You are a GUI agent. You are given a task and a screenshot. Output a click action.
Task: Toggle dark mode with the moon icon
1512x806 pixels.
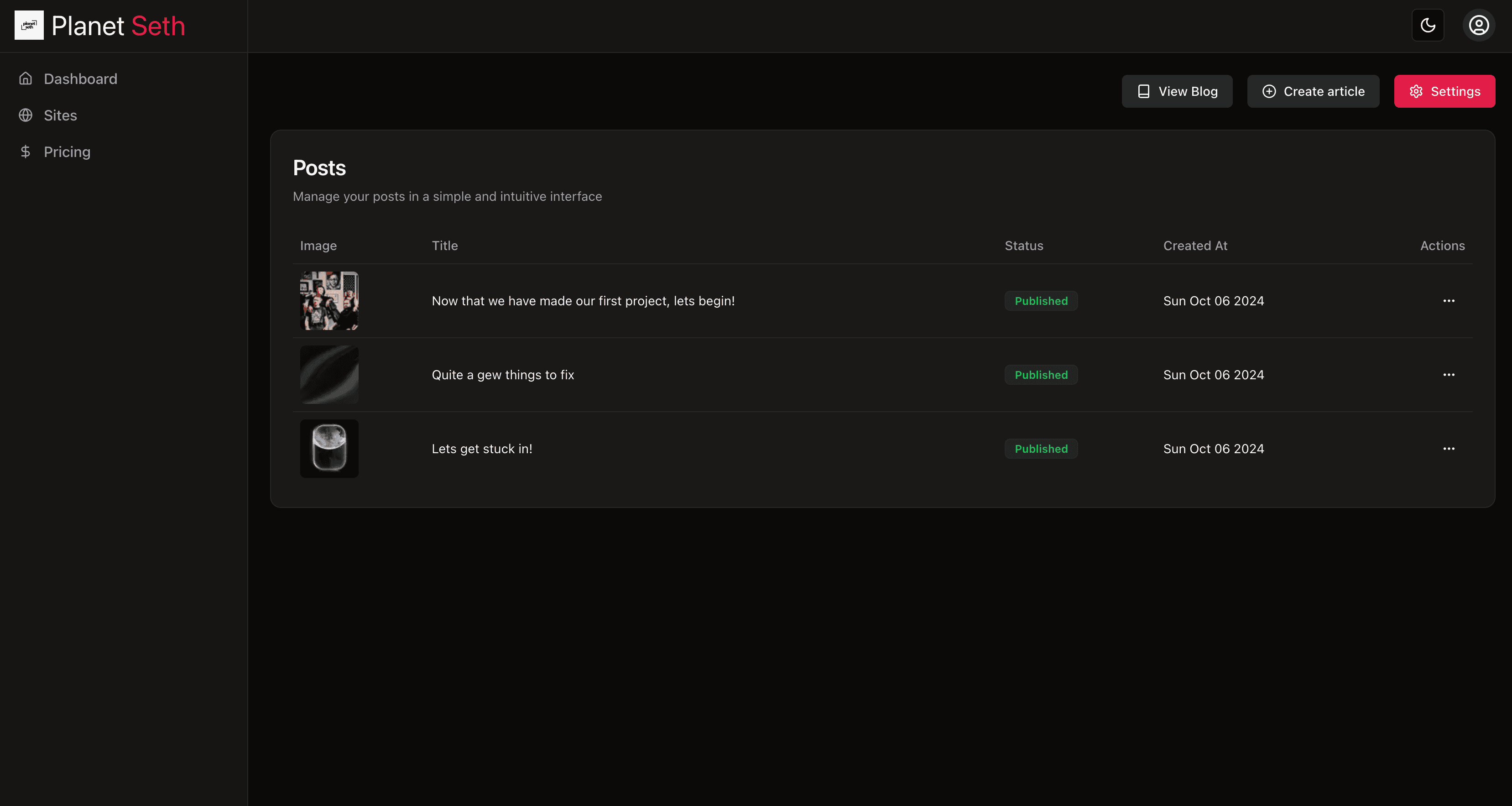pyautogui.click(x=1428, y=25)
